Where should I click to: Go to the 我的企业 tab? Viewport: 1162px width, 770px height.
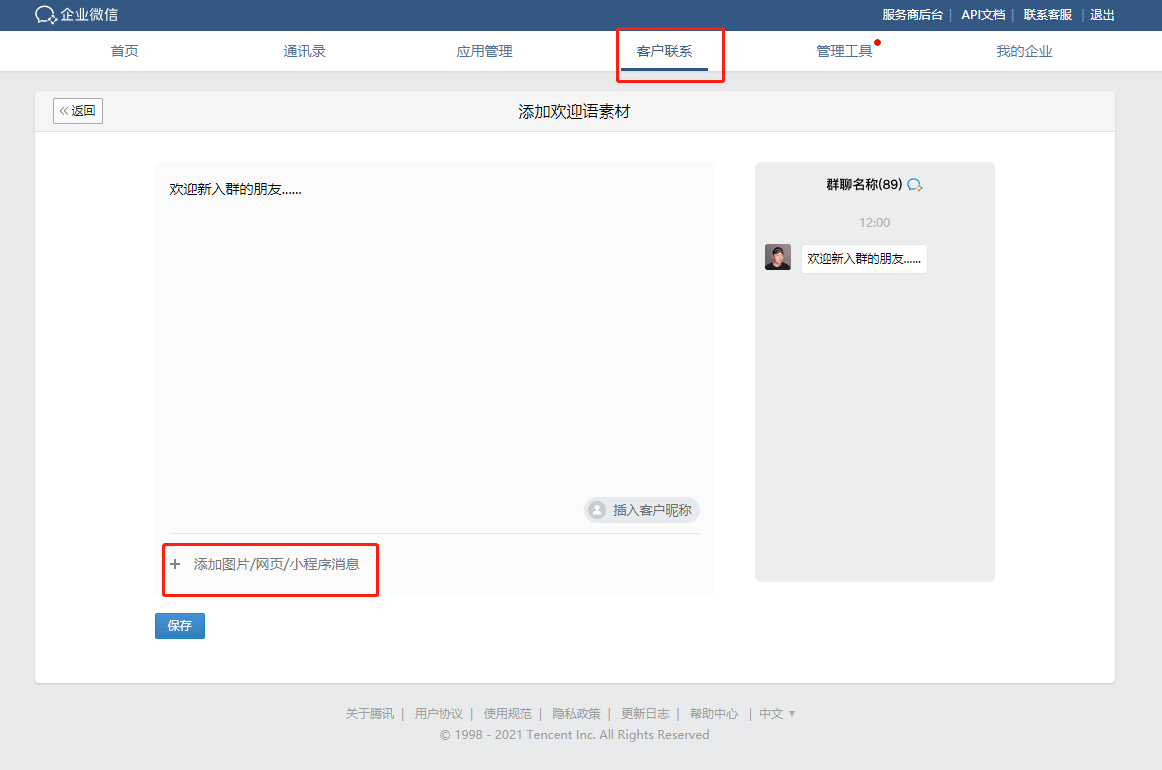[1024, 51]
